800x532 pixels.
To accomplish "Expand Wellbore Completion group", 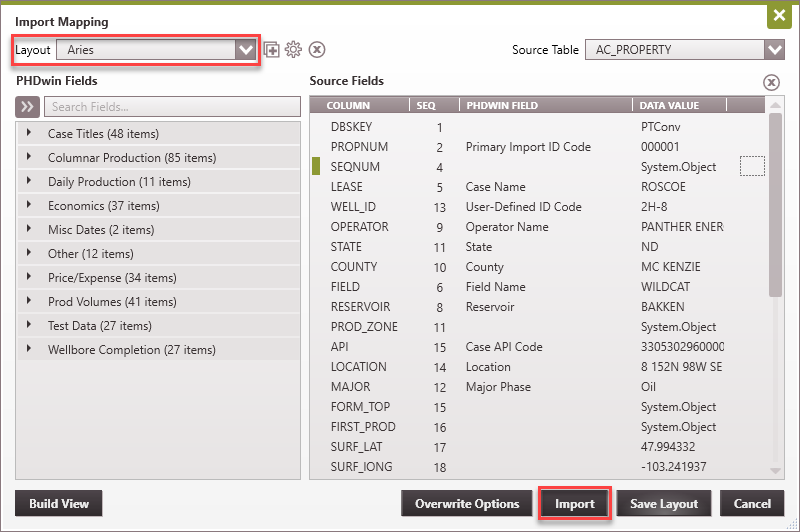I will (x=29, y=349).
